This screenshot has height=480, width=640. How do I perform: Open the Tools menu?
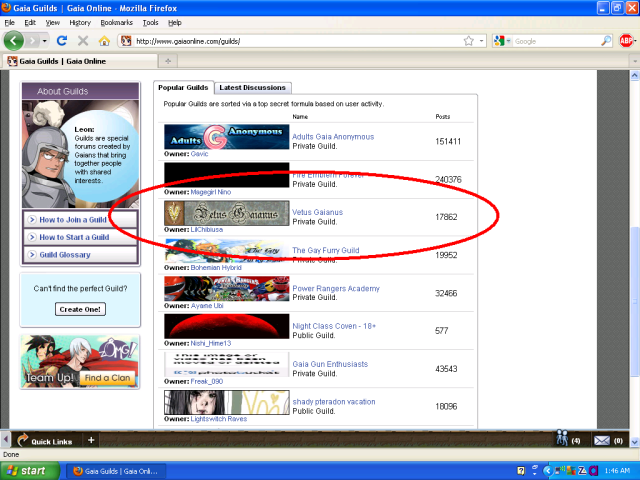[150, 22]
